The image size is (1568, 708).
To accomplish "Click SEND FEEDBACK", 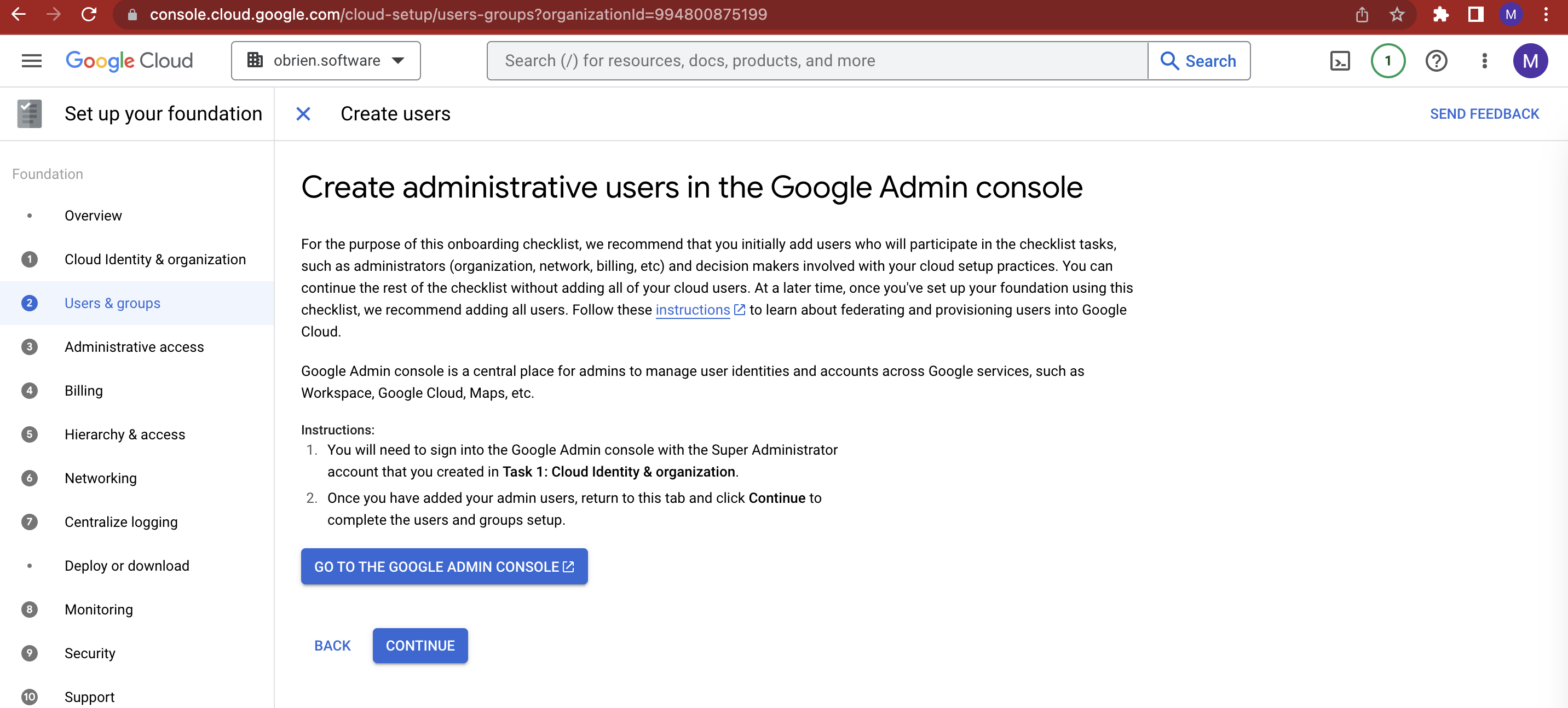I will tap(1485, 113).
